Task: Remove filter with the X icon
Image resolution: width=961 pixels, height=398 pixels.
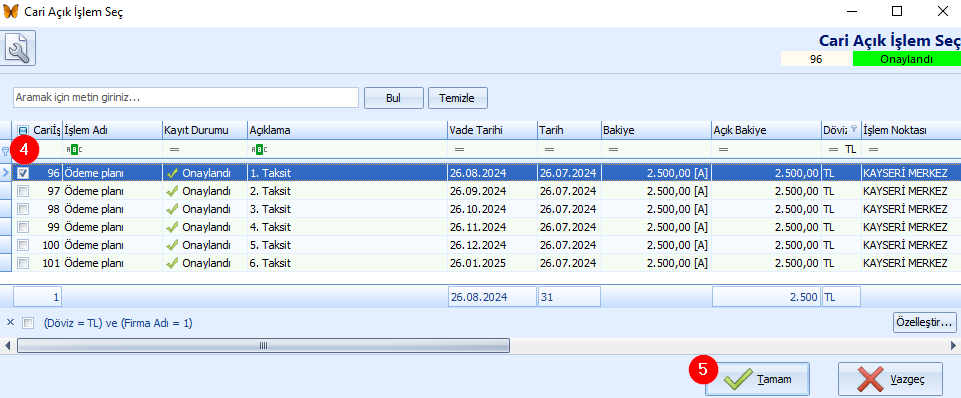Action: [10, 322]
